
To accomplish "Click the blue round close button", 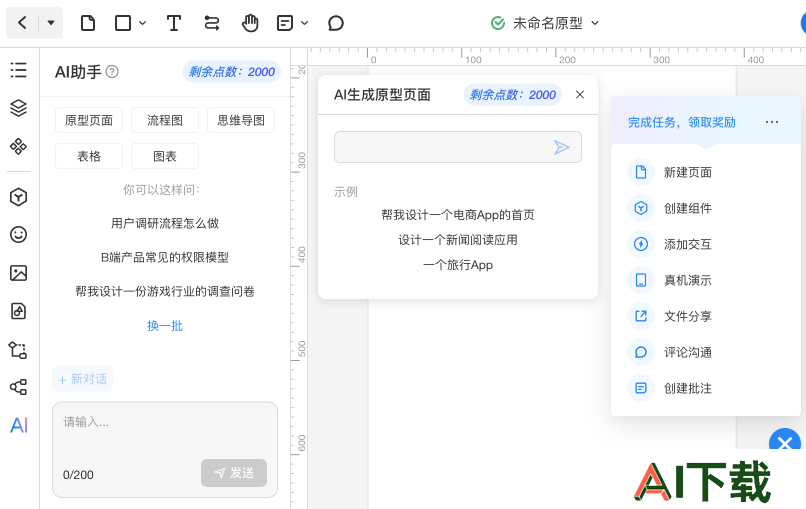I will pos(785,441).
